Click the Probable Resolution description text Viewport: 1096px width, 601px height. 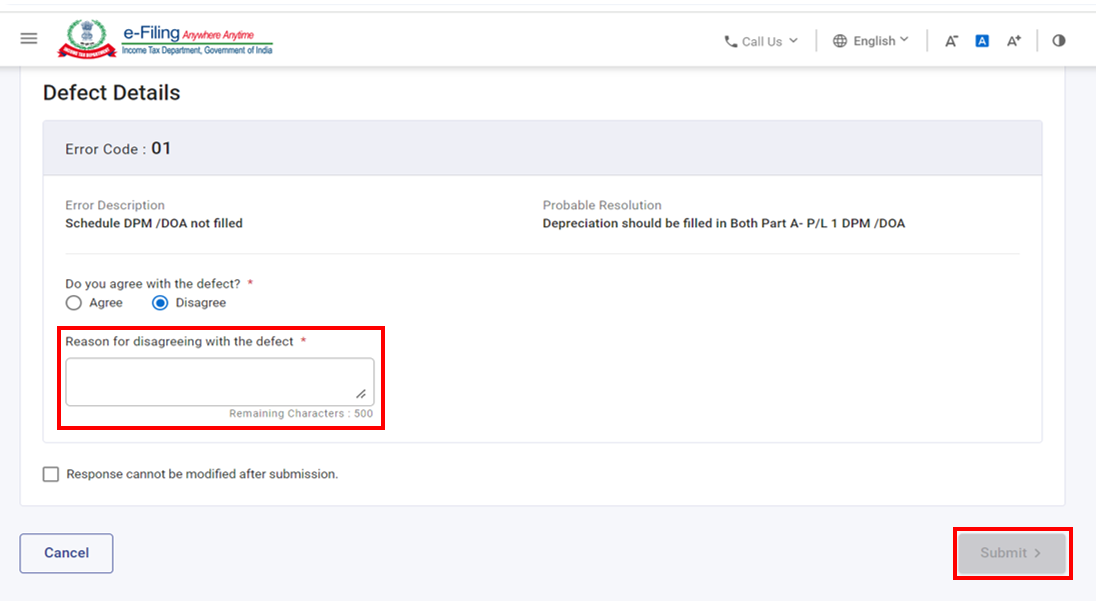tap(723, 224)
